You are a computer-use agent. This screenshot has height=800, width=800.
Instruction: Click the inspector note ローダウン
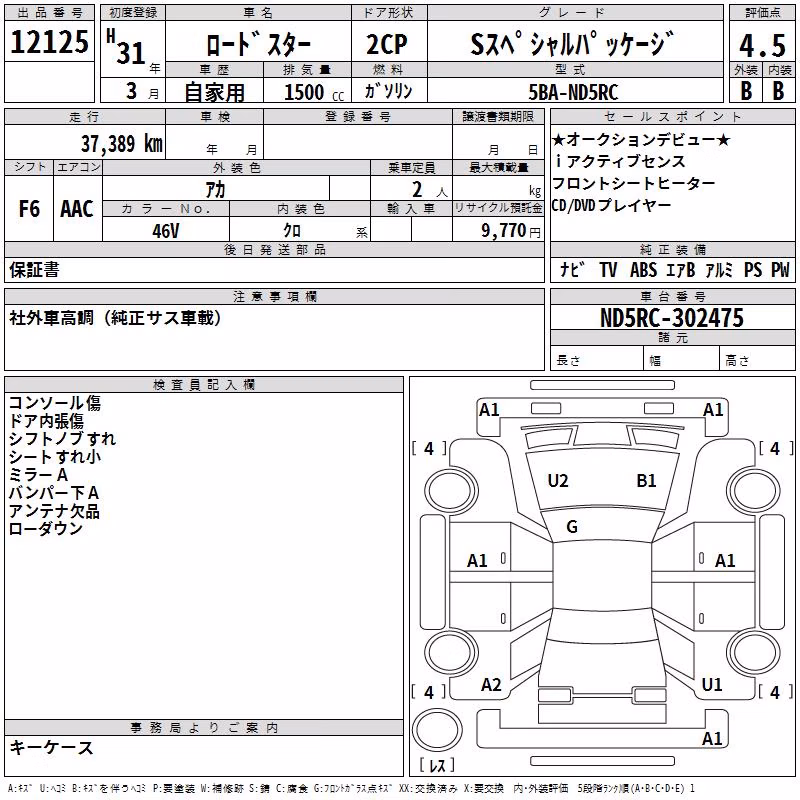[x=45, y=528]
